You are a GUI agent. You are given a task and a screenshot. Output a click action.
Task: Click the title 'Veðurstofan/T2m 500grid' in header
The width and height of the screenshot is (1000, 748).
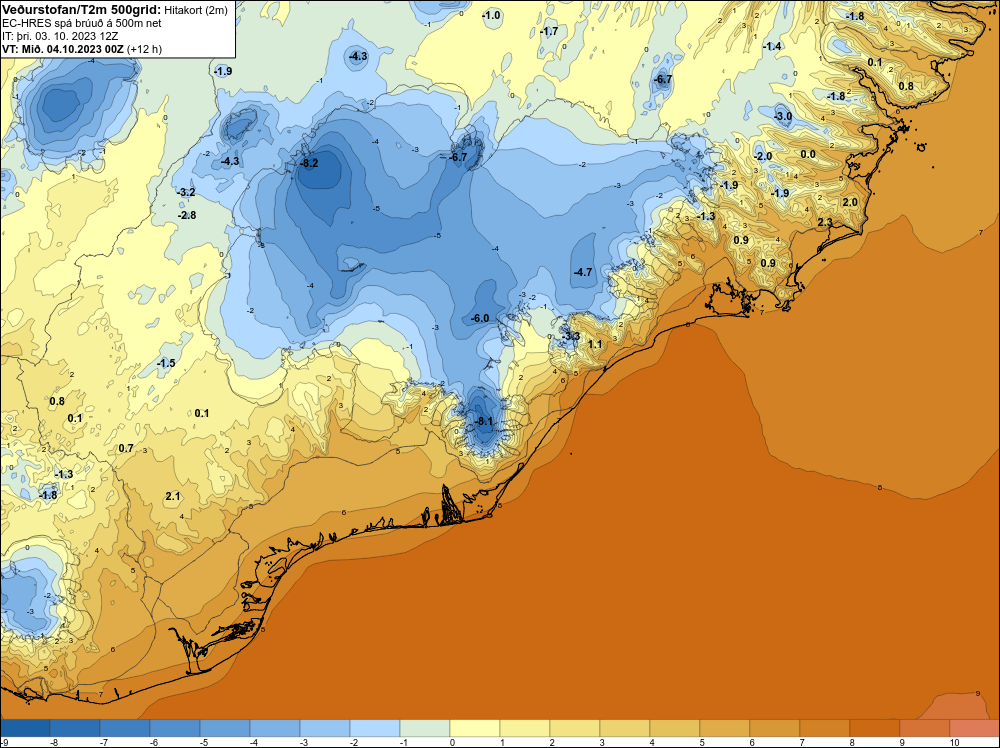(80, 10)
